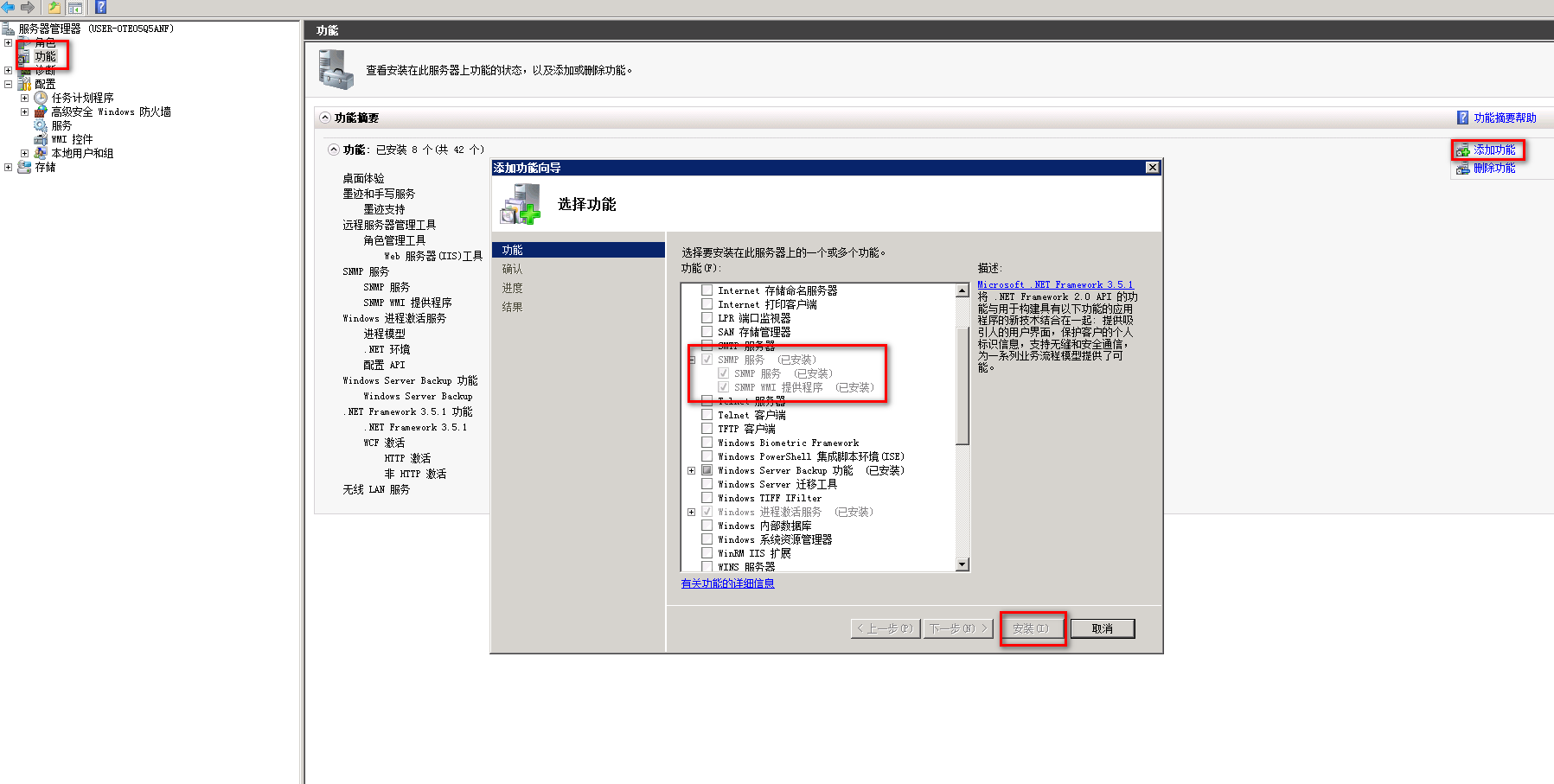This screenshot has width=1554, height=784.
Task: Click the blue Back arrow toolbar icon
Action: [9, 7]
